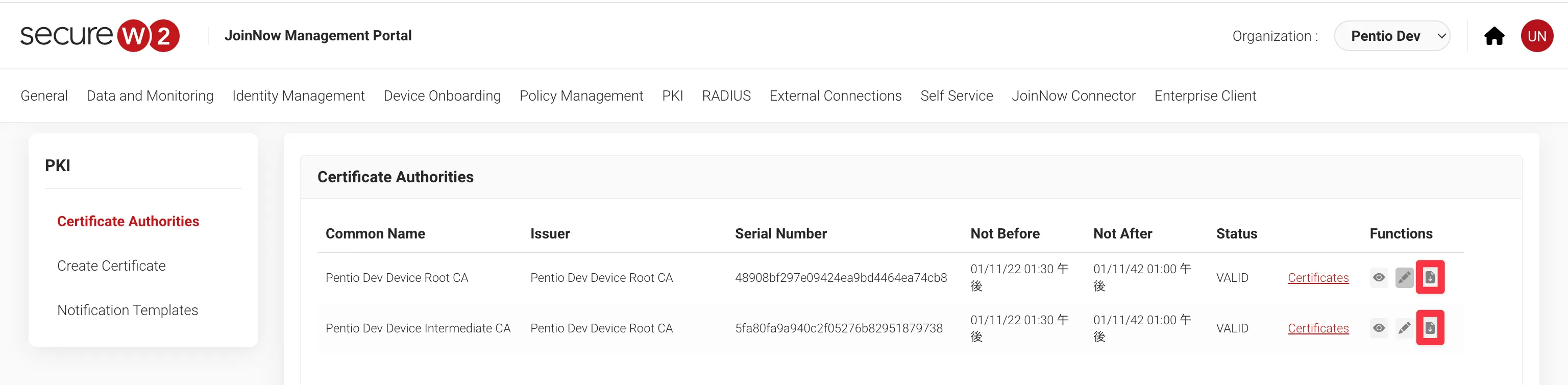Open the UN user avatar menu
1568x385 pixels.
point(1536,36)
